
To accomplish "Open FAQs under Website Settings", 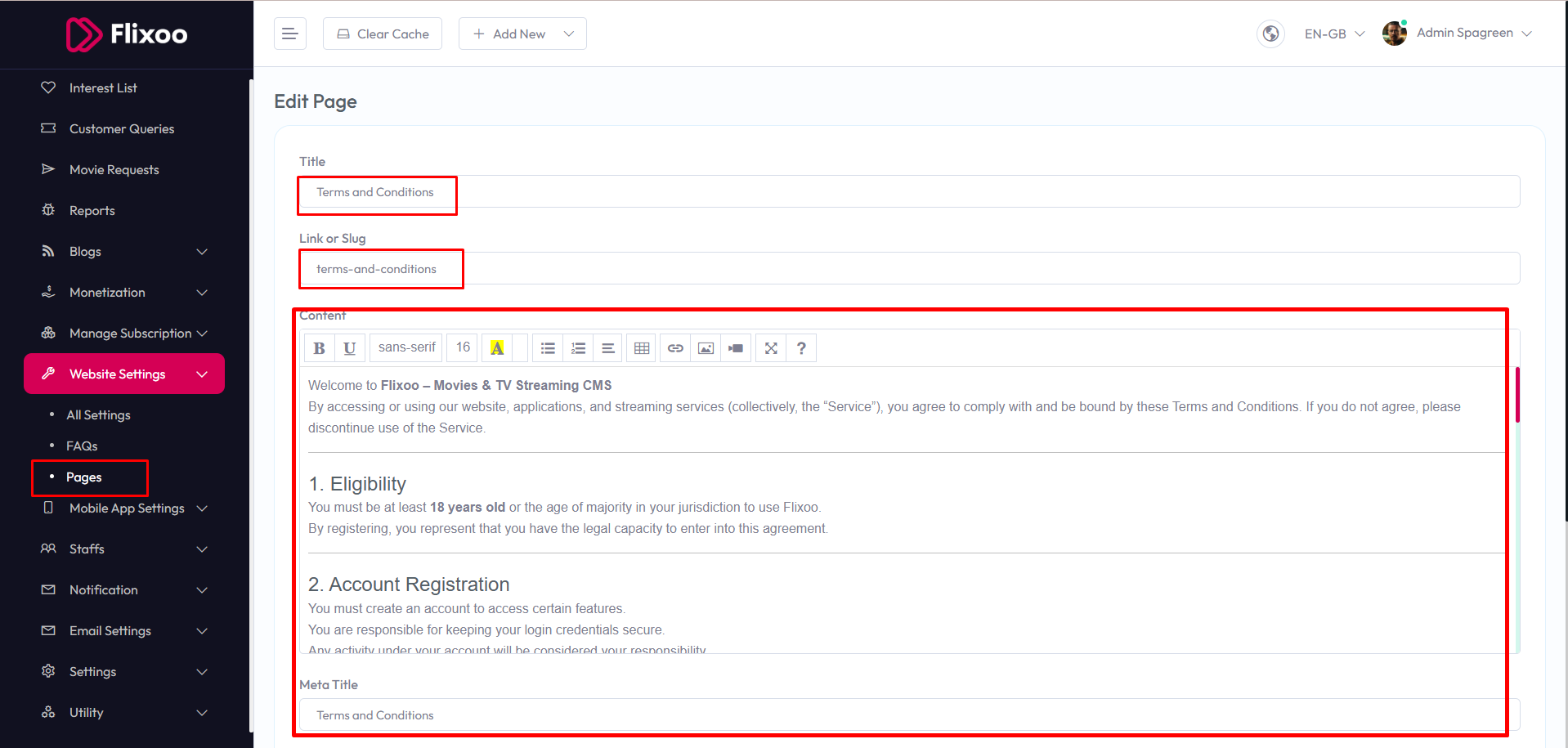I will click(82, 446).
